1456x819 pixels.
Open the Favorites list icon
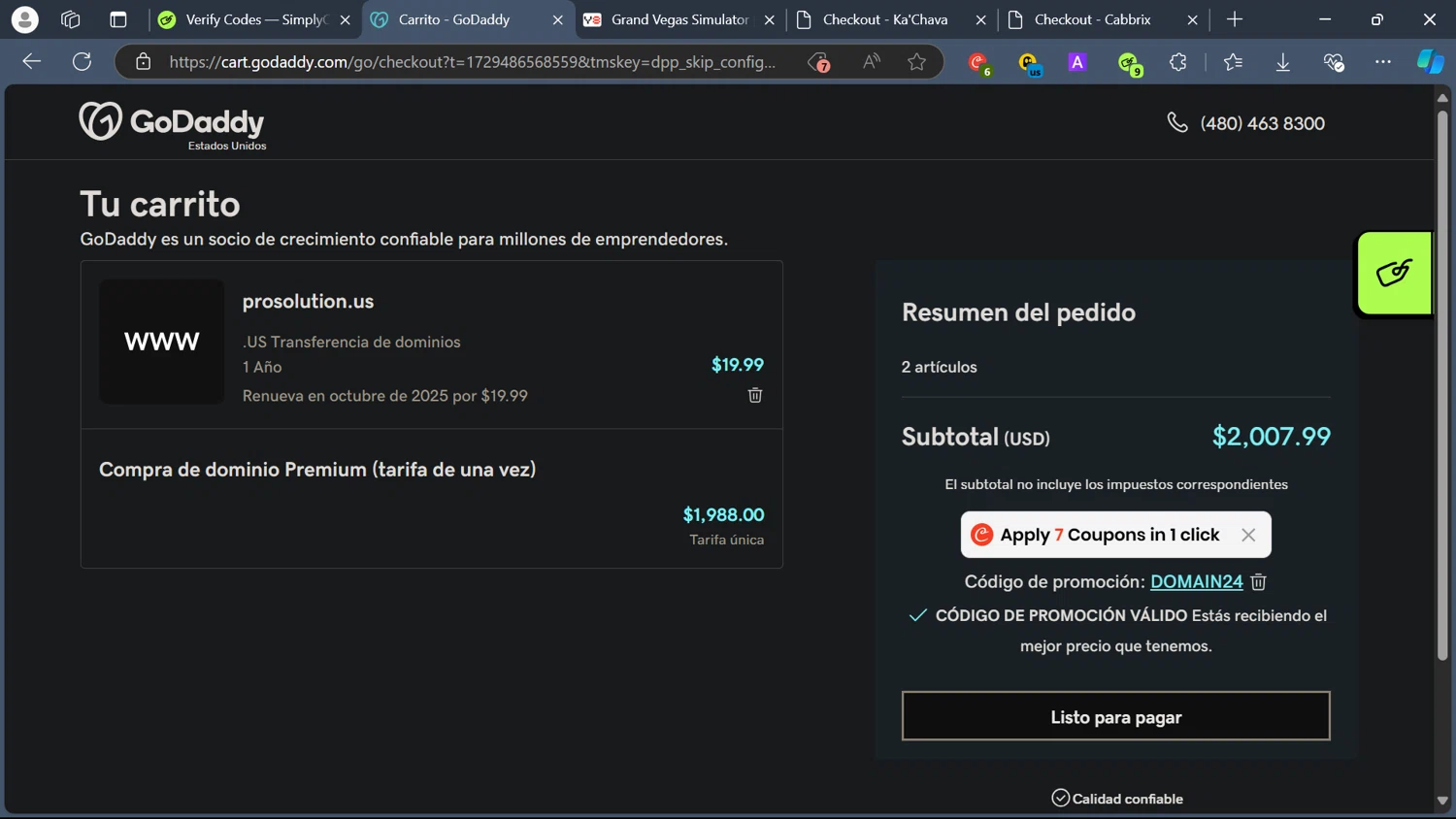1233,62
